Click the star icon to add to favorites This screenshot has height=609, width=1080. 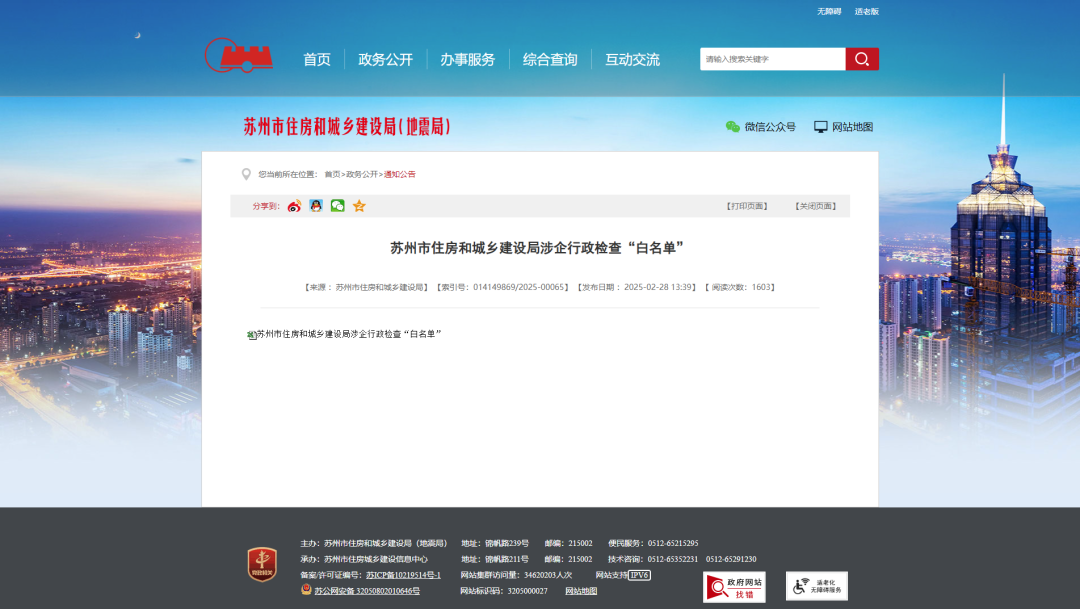(x=359, y=206)
